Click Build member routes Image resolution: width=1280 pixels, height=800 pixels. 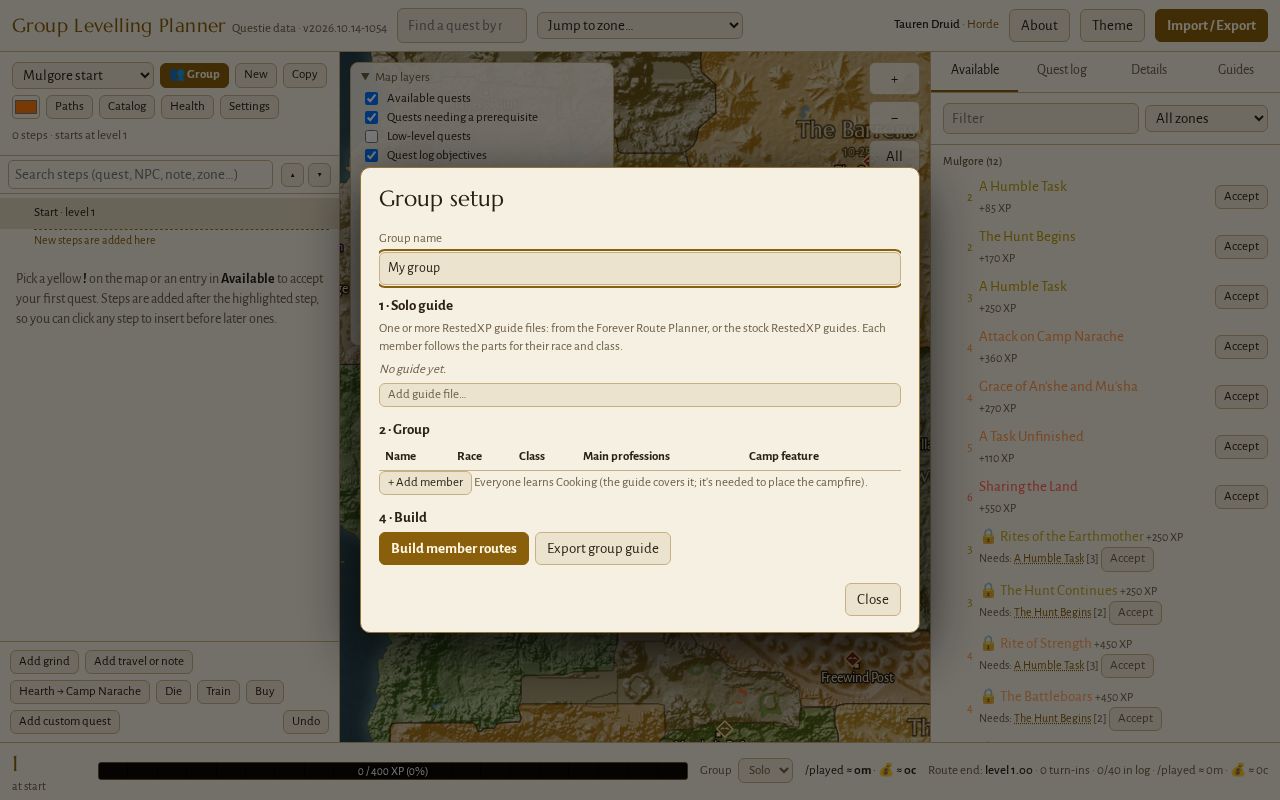(x=454, y=548)
